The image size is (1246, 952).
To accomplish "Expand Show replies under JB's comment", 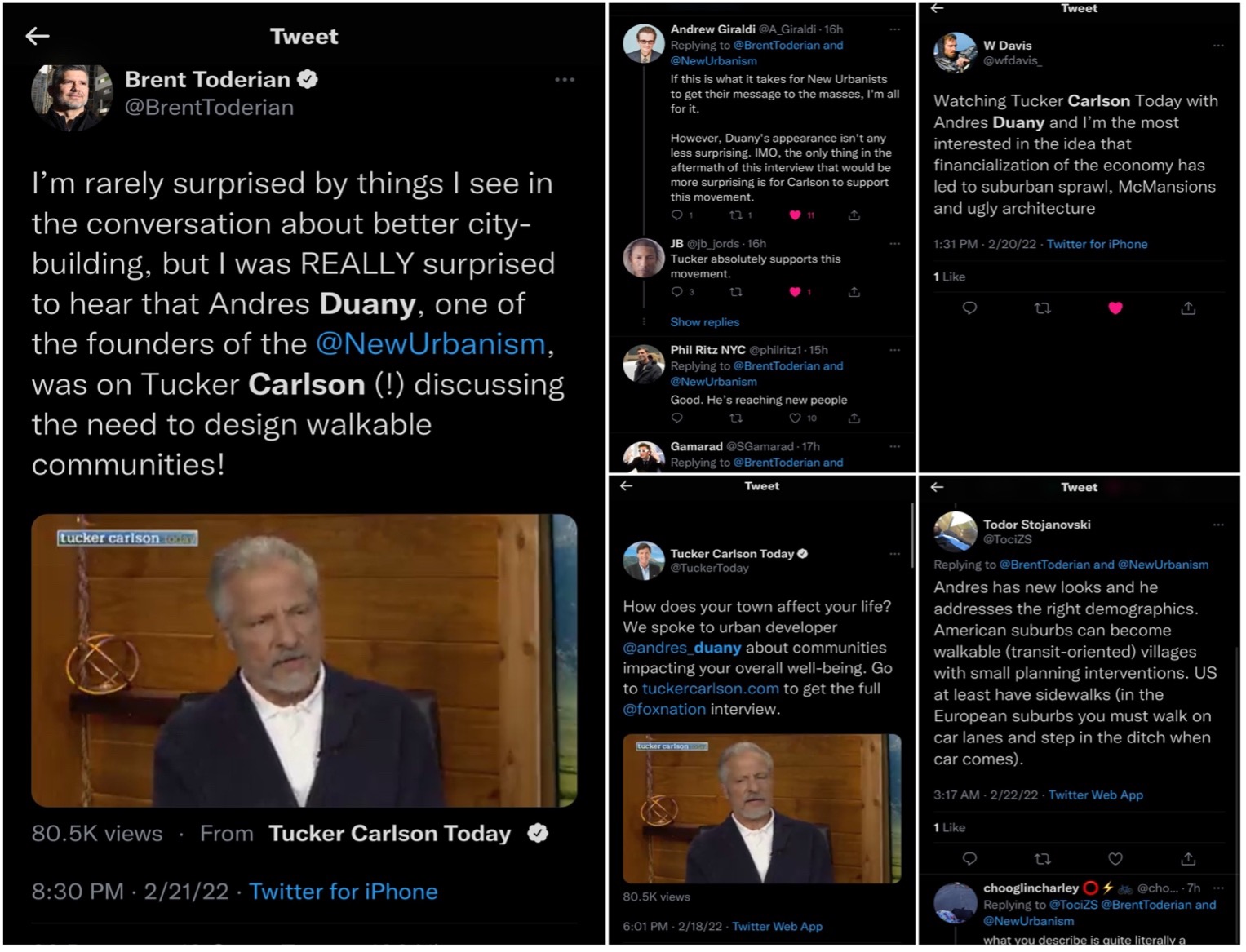I will point(704,322).
